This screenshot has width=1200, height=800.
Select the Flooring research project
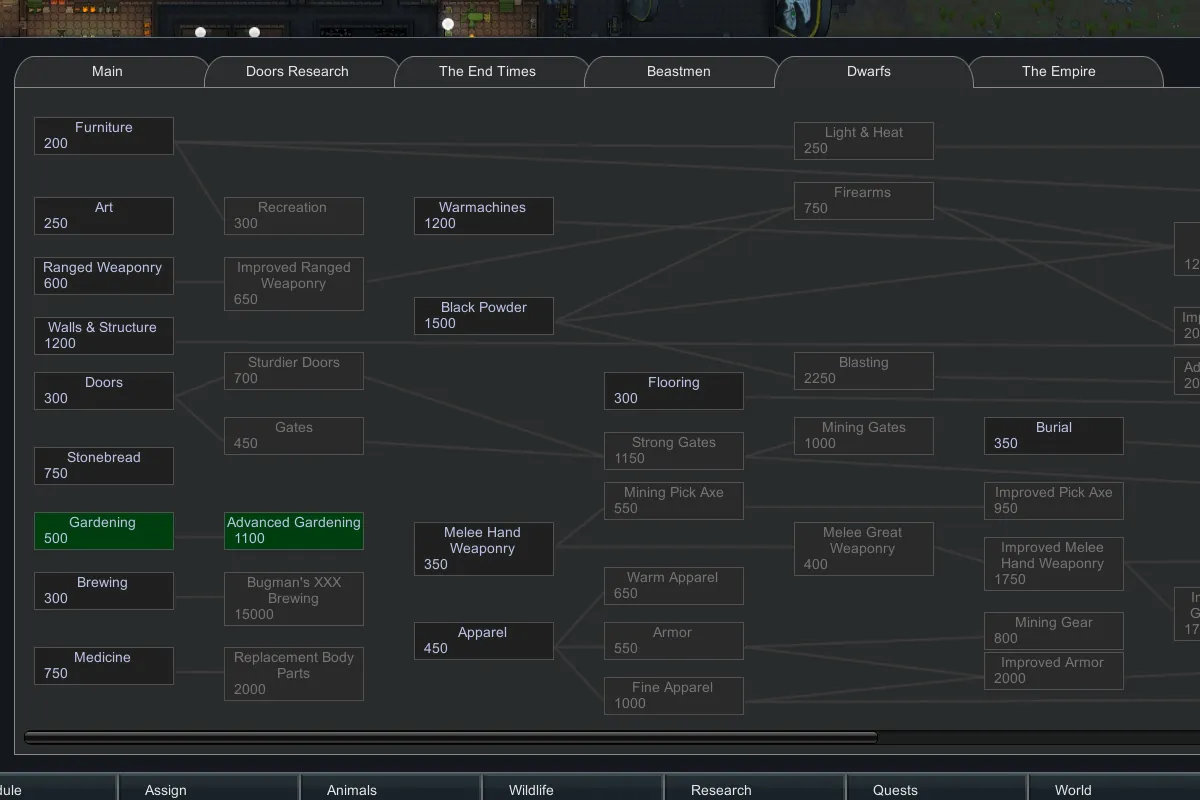pyautogui.click(x=674, y=391)
